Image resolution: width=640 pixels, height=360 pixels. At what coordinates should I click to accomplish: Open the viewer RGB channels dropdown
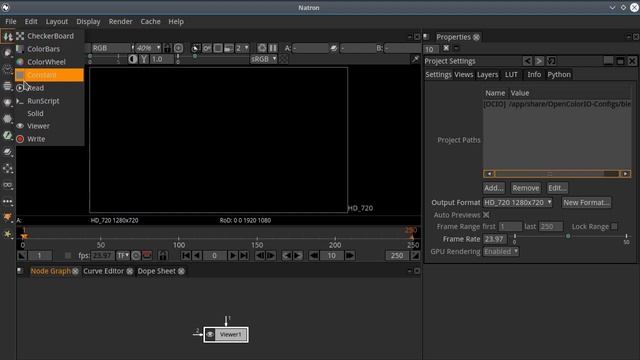[x=112, y=48]
